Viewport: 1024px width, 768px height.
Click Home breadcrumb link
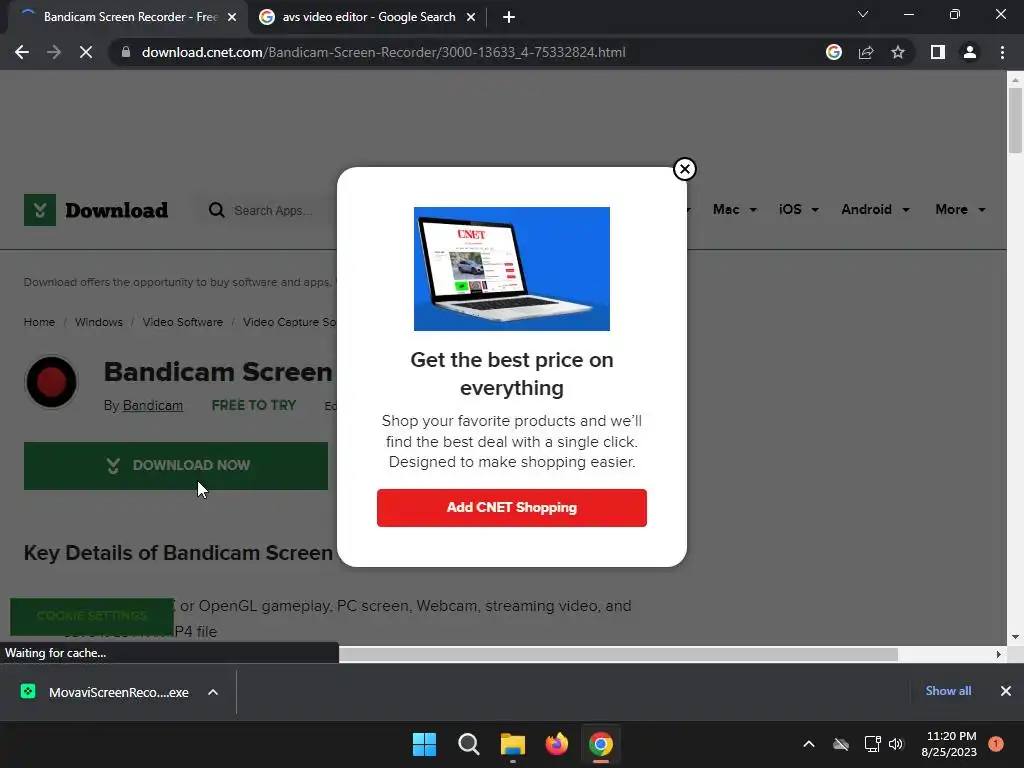[39, 322]
